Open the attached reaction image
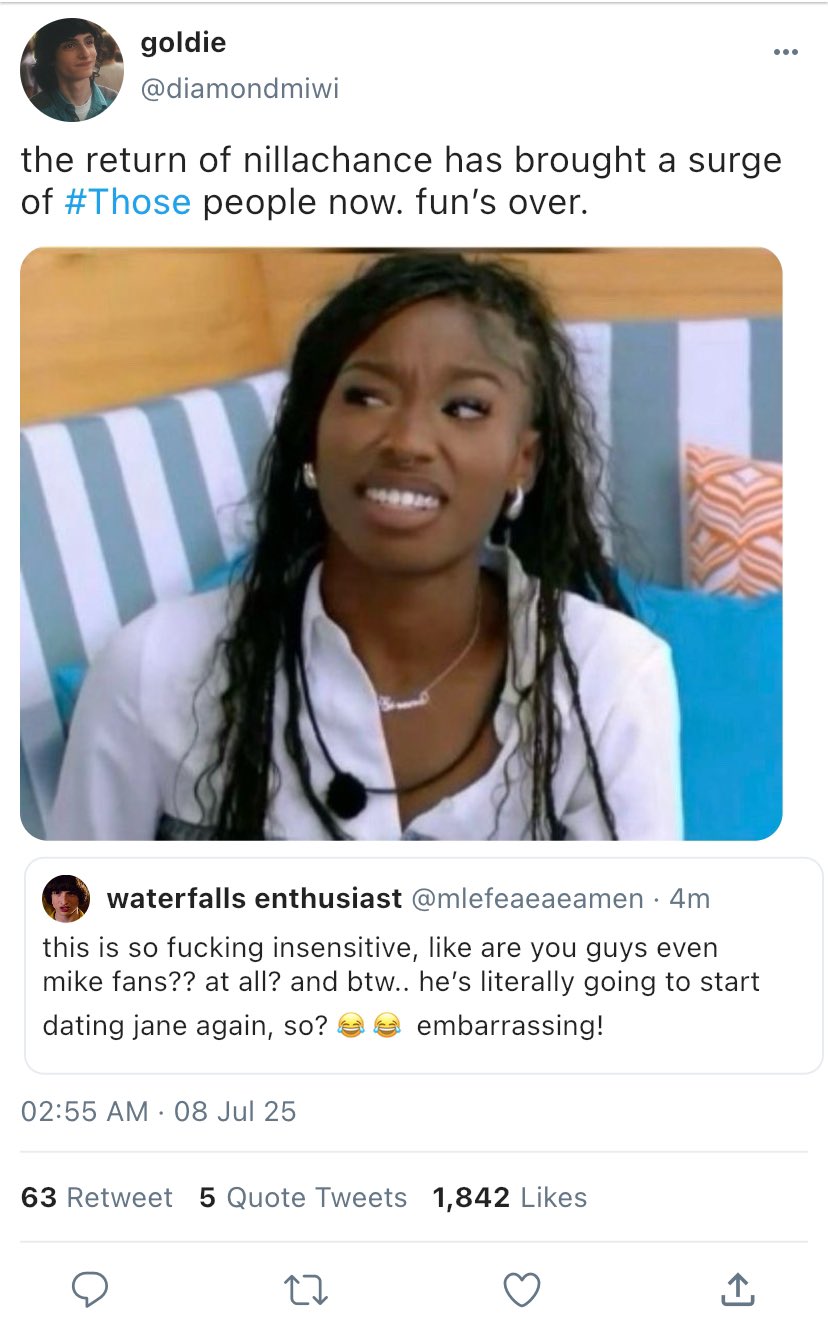828x1324 pixels. (x=401, y=543)
